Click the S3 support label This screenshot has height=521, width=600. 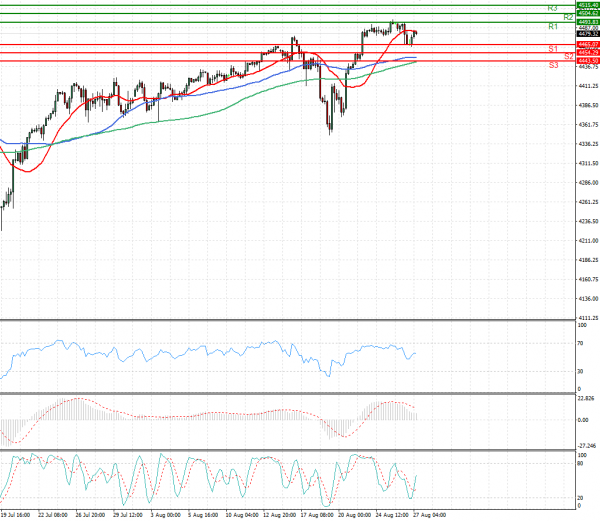coord(554,65)
